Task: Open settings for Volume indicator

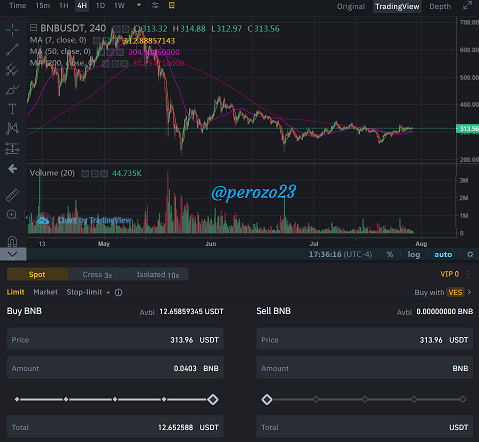Action: (x=95, y=174)
